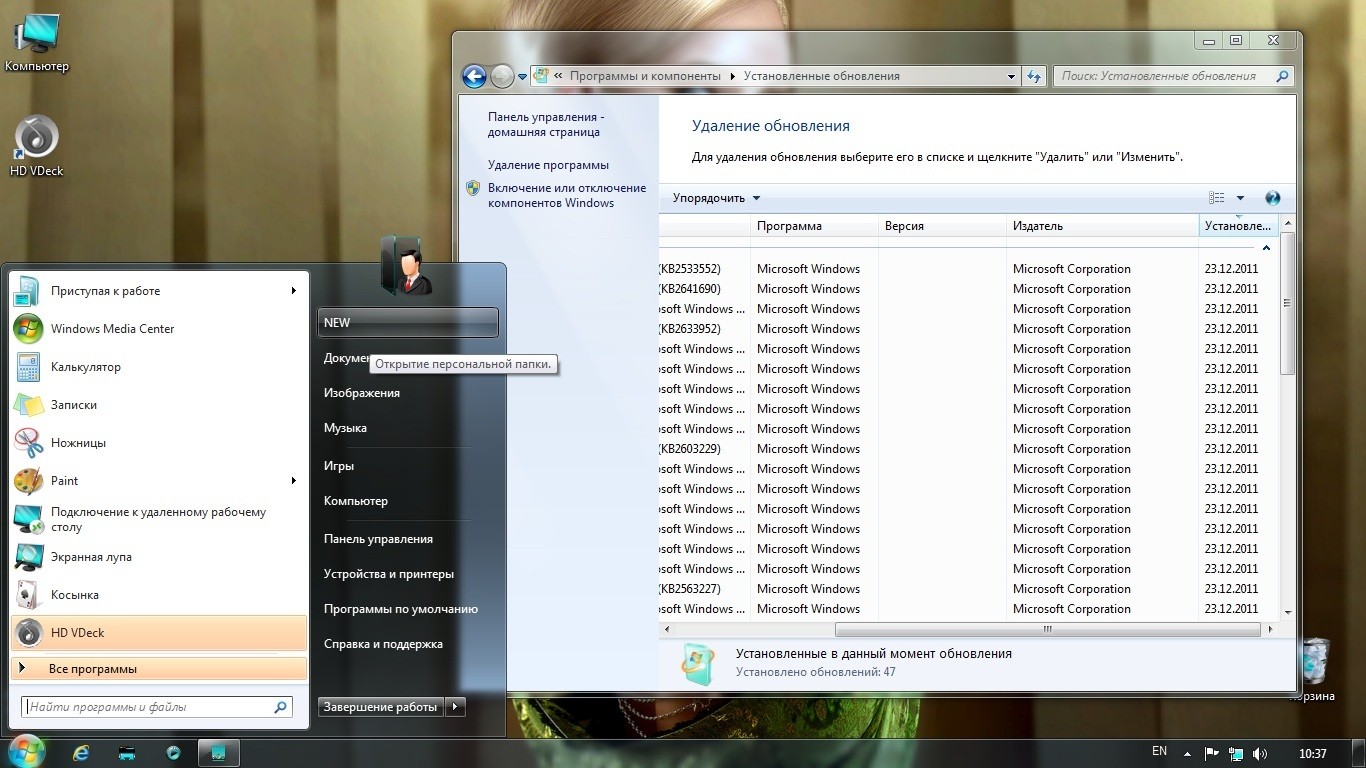
Task: Start the Косынка solitaire game
Action: click(158, 595)
